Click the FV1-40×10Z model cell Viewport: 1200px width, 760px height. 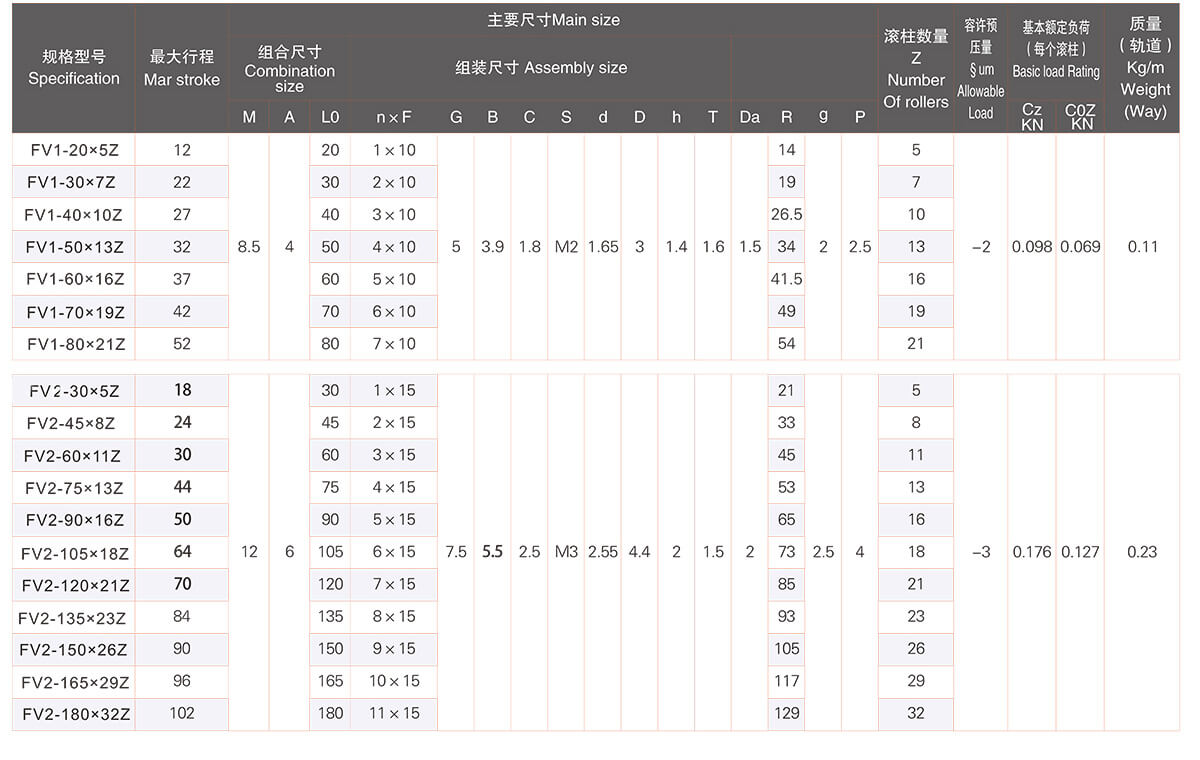[x=74, y=214]
